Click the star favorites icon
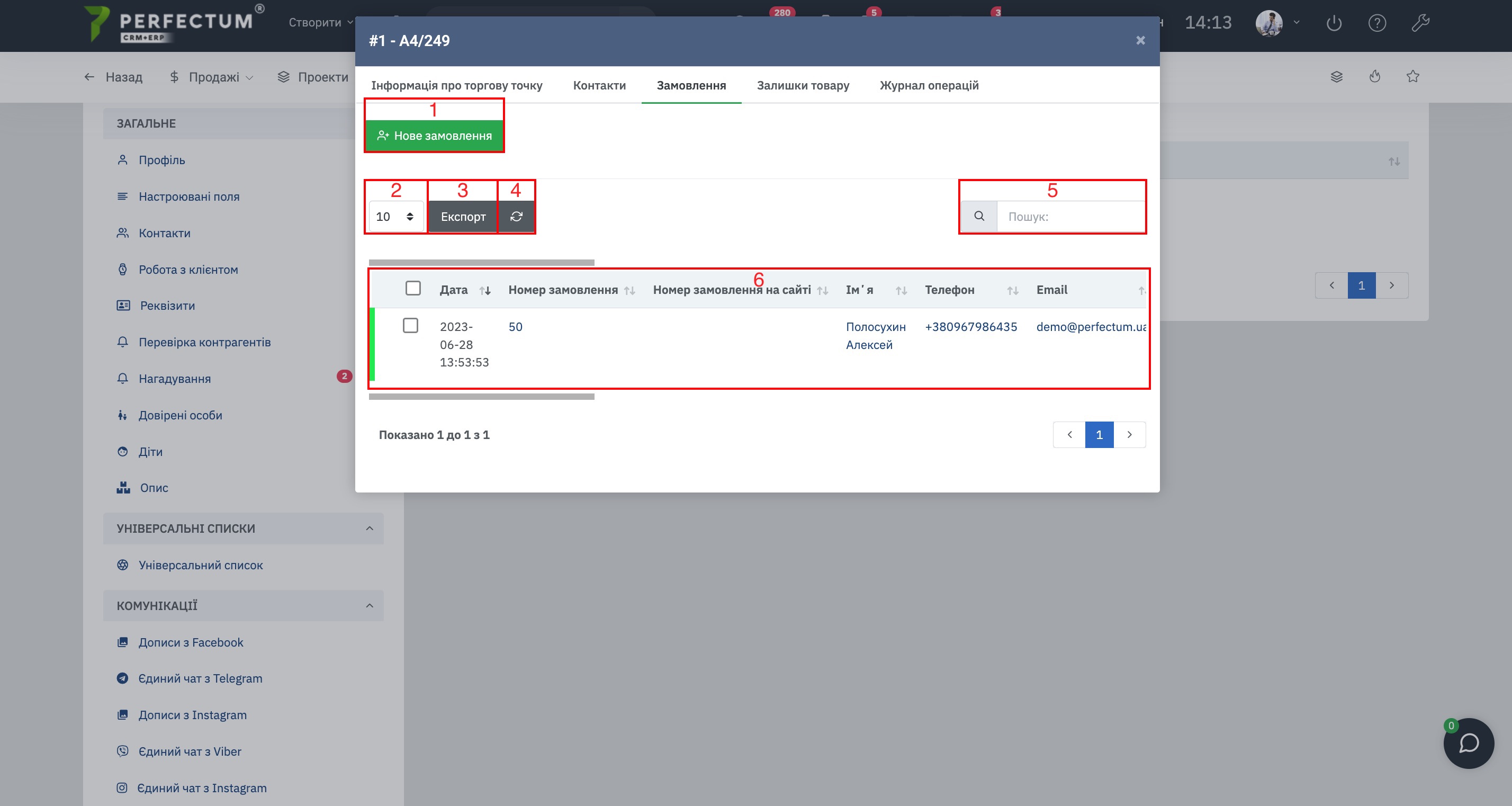1512x806 pixels. pos(1413,76)
